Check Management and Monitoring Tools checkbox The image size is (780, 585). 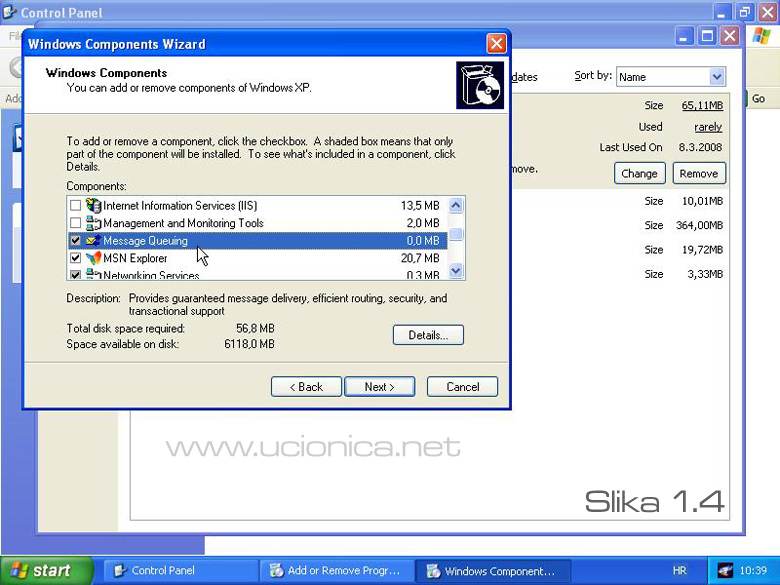75,223
